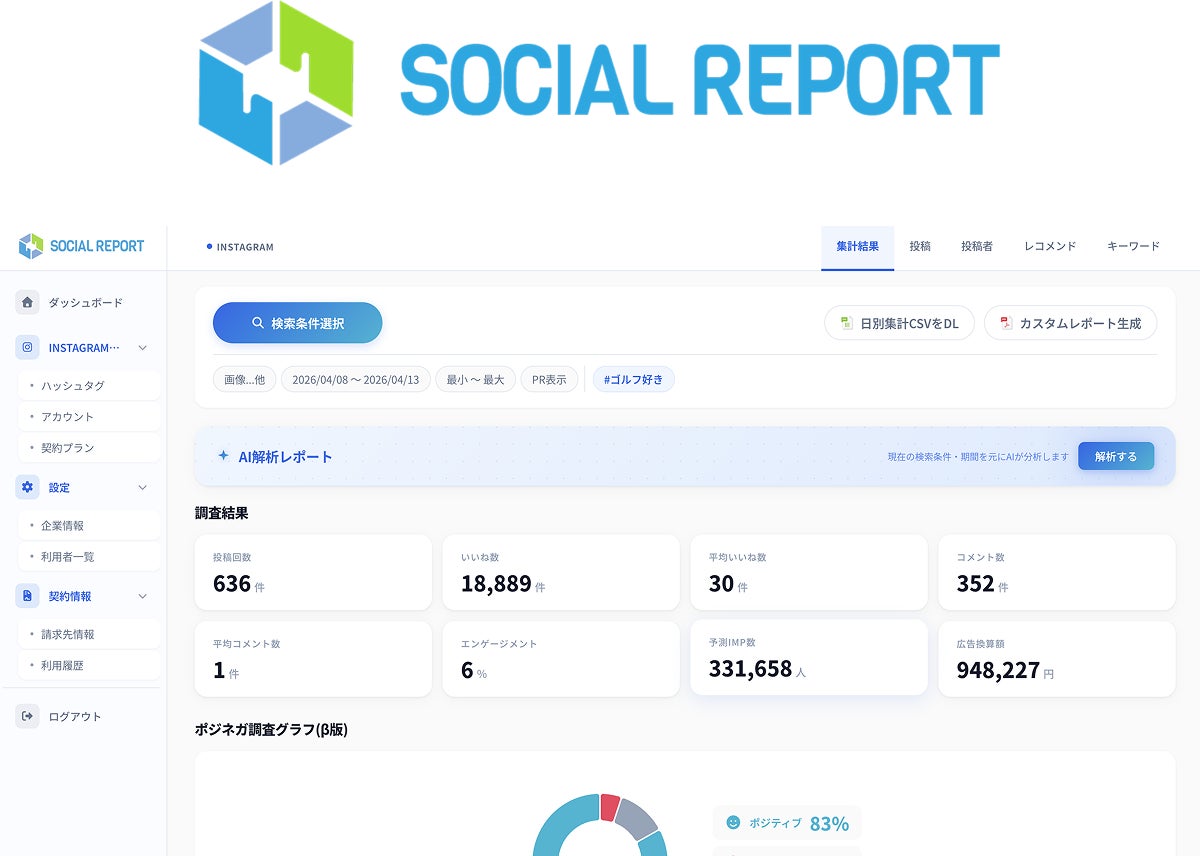1200x856 pixels.
Task: Click the red segment of donut chart
Action: point(609,808)
